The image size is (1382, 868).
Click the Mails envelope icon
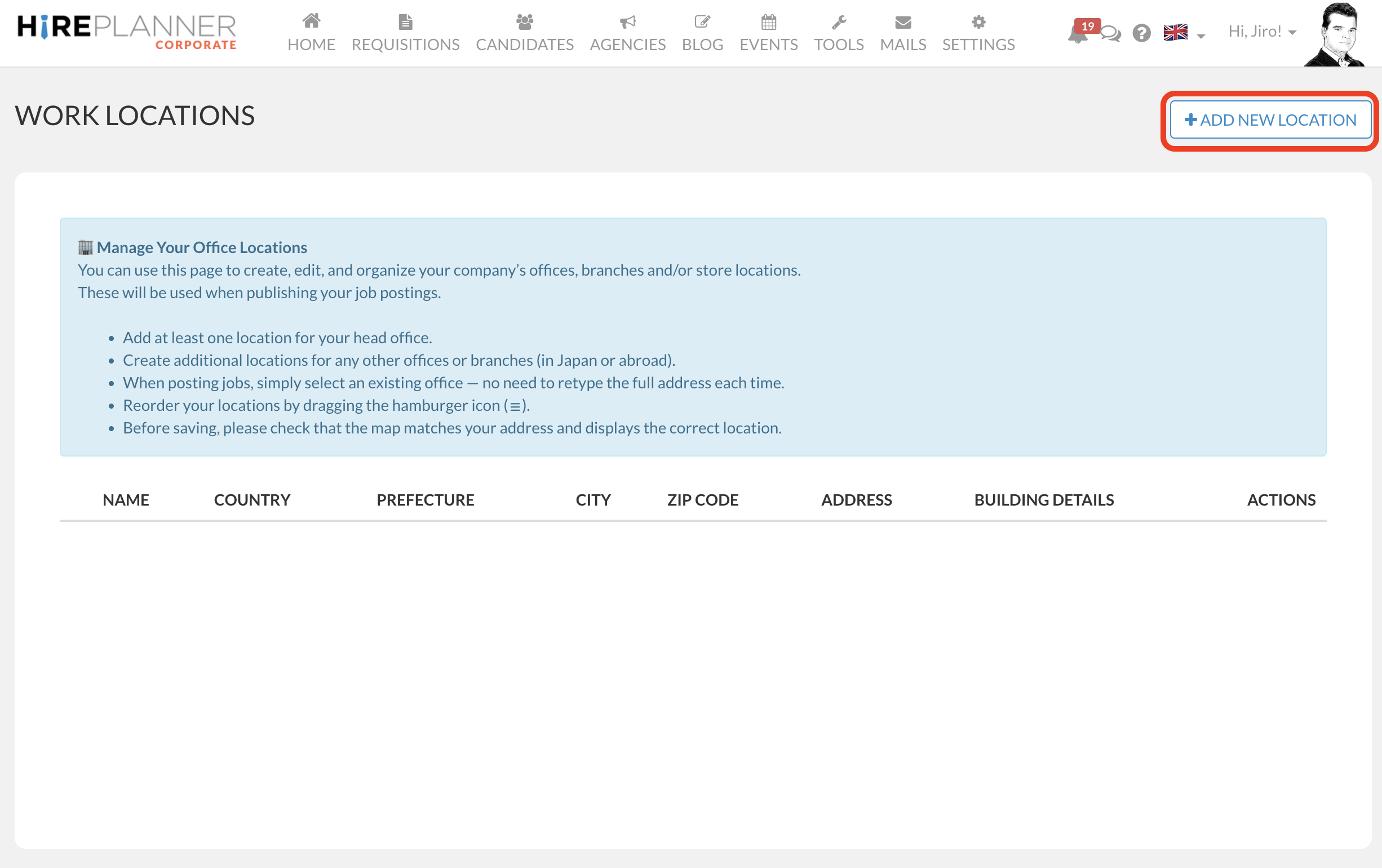click(903, 22)
